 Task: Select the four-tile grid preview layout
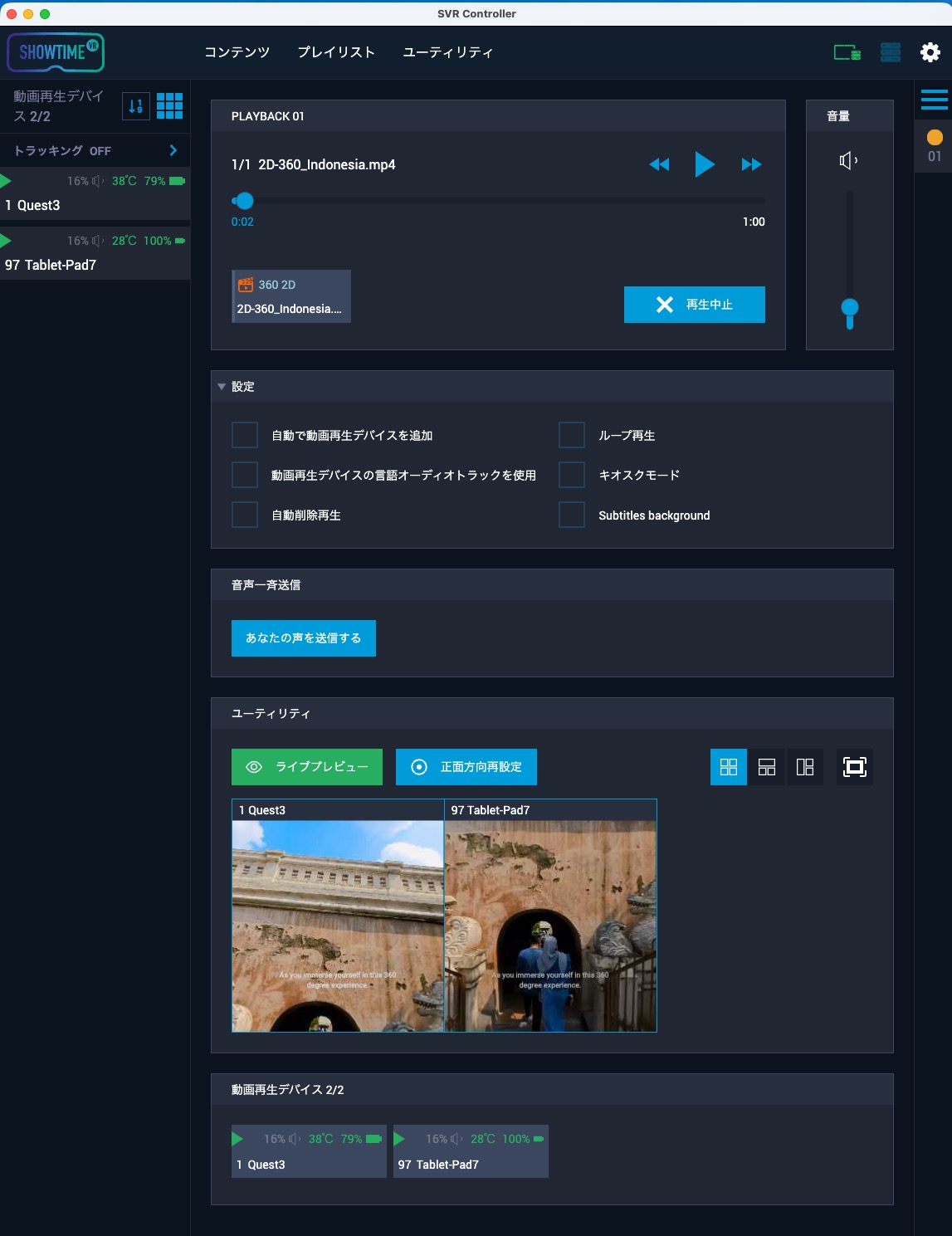point(729,767)
